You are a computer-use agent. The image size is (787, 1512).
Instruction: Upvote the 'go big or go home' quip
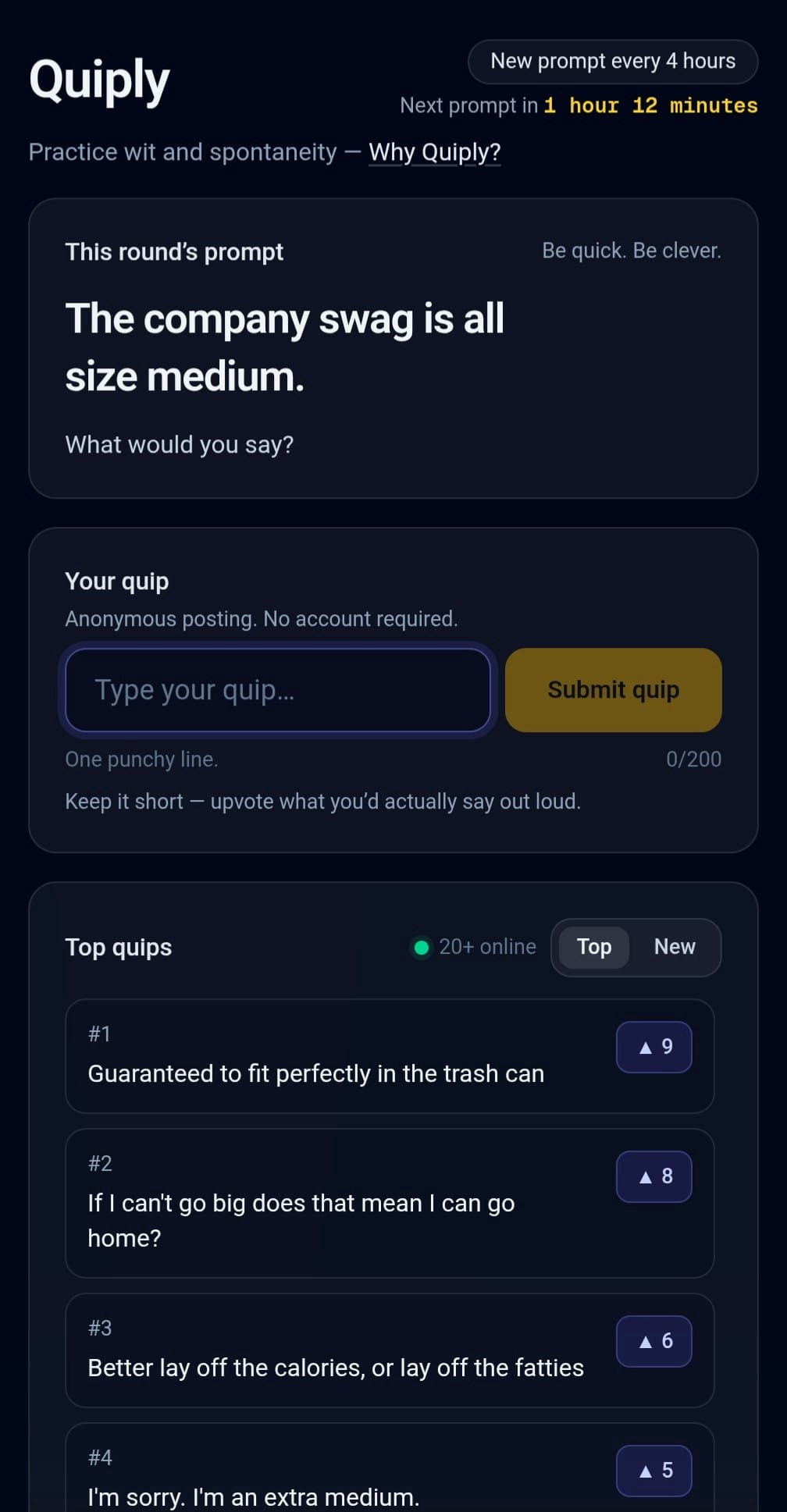(x=653, y=1176)
